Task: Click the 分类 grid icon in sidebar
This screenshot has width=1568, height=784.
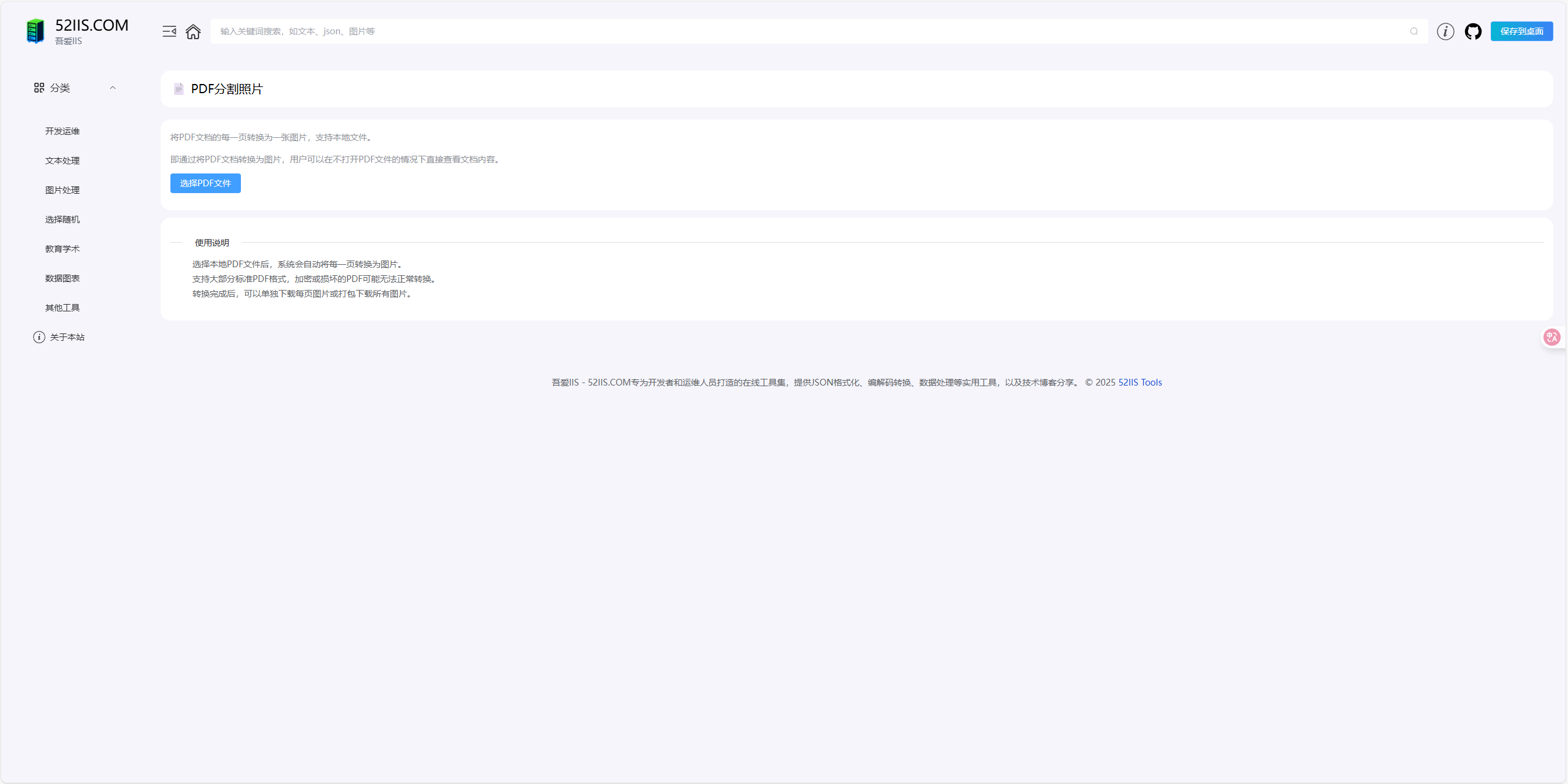Action: 39,88
